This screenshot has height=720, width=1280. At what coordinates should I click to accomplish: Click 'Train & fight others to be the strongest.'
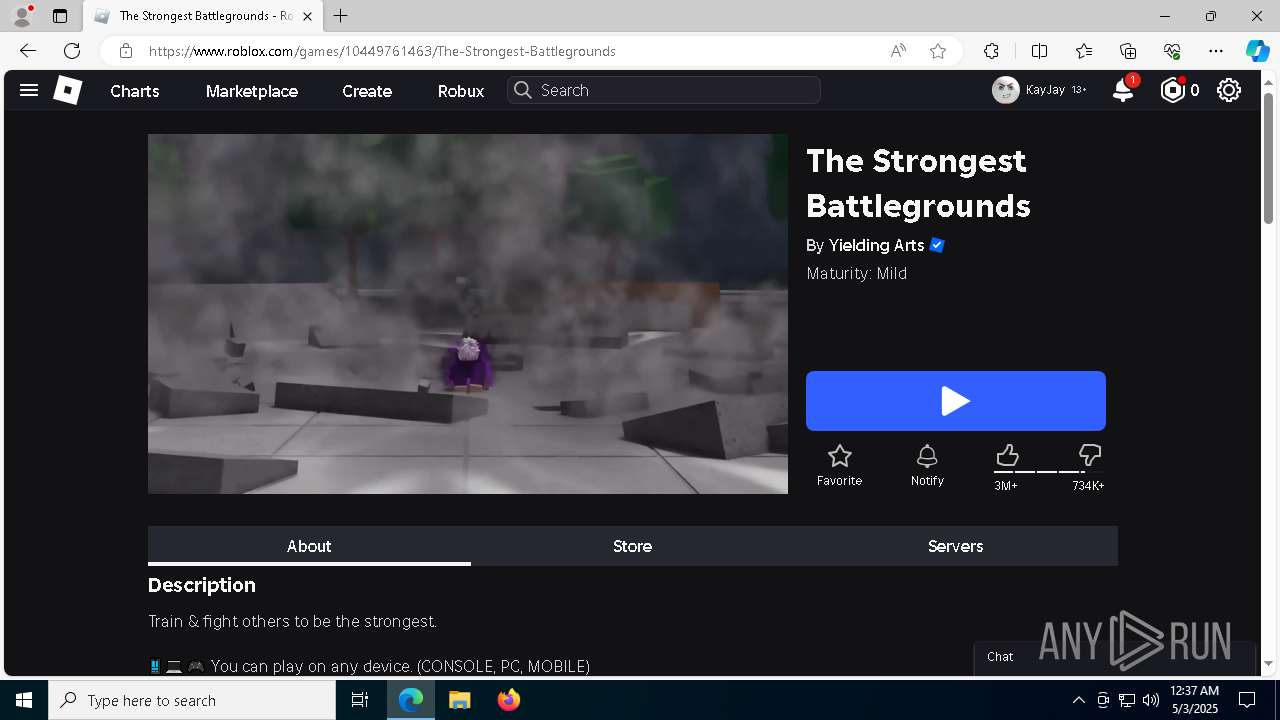pos(292,621)
